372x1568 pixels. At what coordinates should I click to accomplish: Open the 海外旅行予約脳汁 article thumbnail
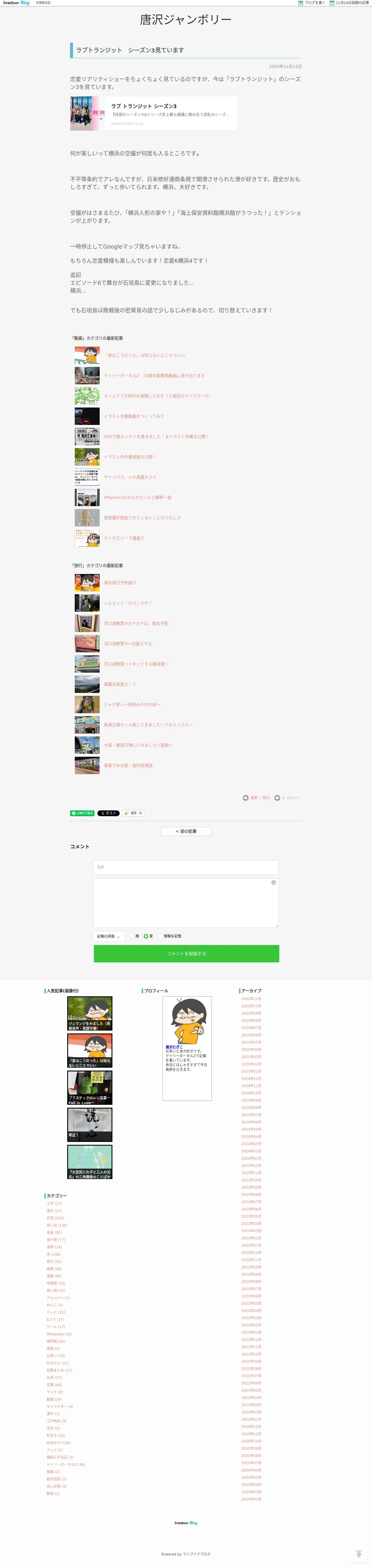click(87, 582)
